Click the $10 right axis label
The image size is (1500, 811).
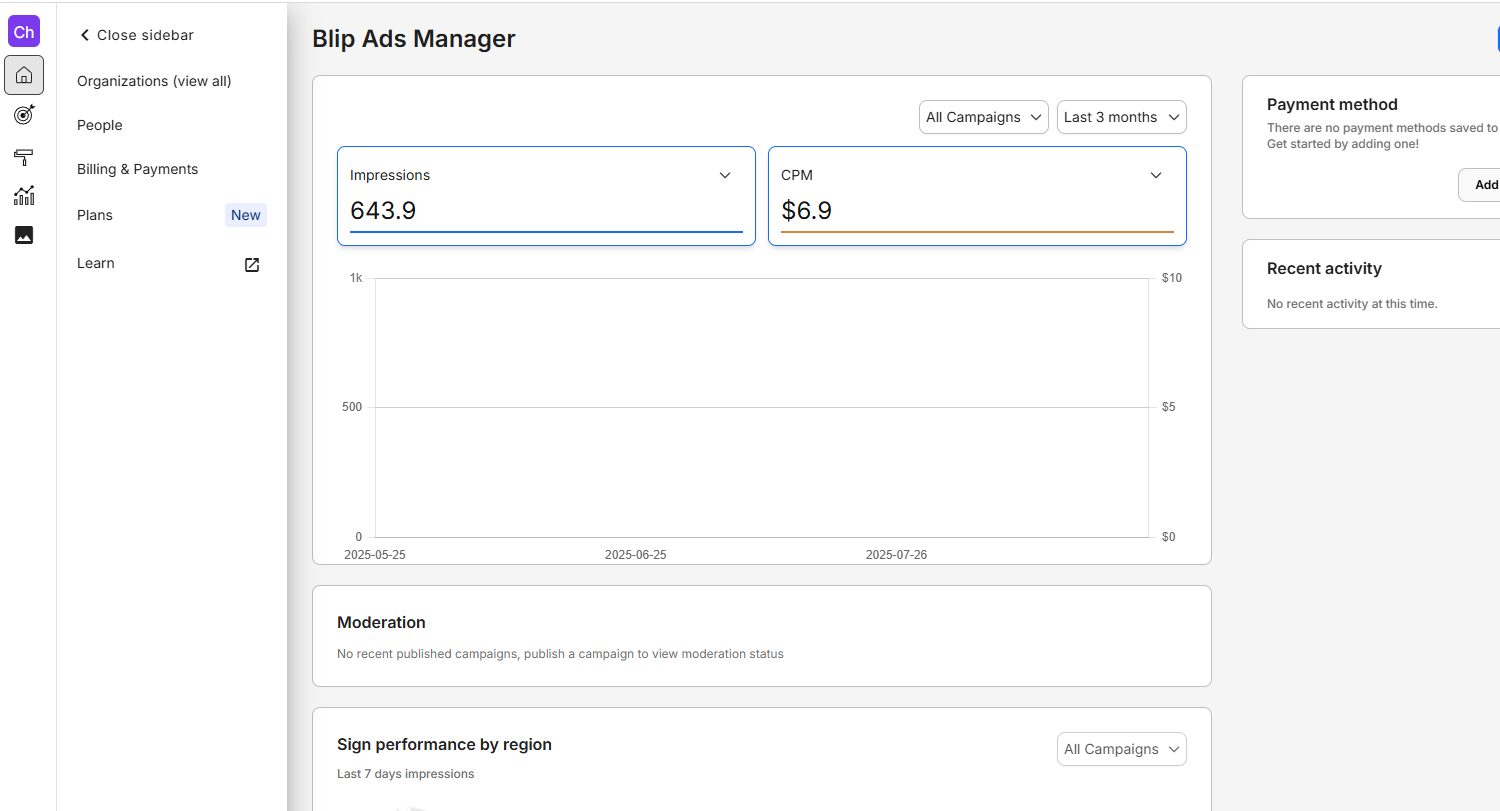(x=1172, y=278)
